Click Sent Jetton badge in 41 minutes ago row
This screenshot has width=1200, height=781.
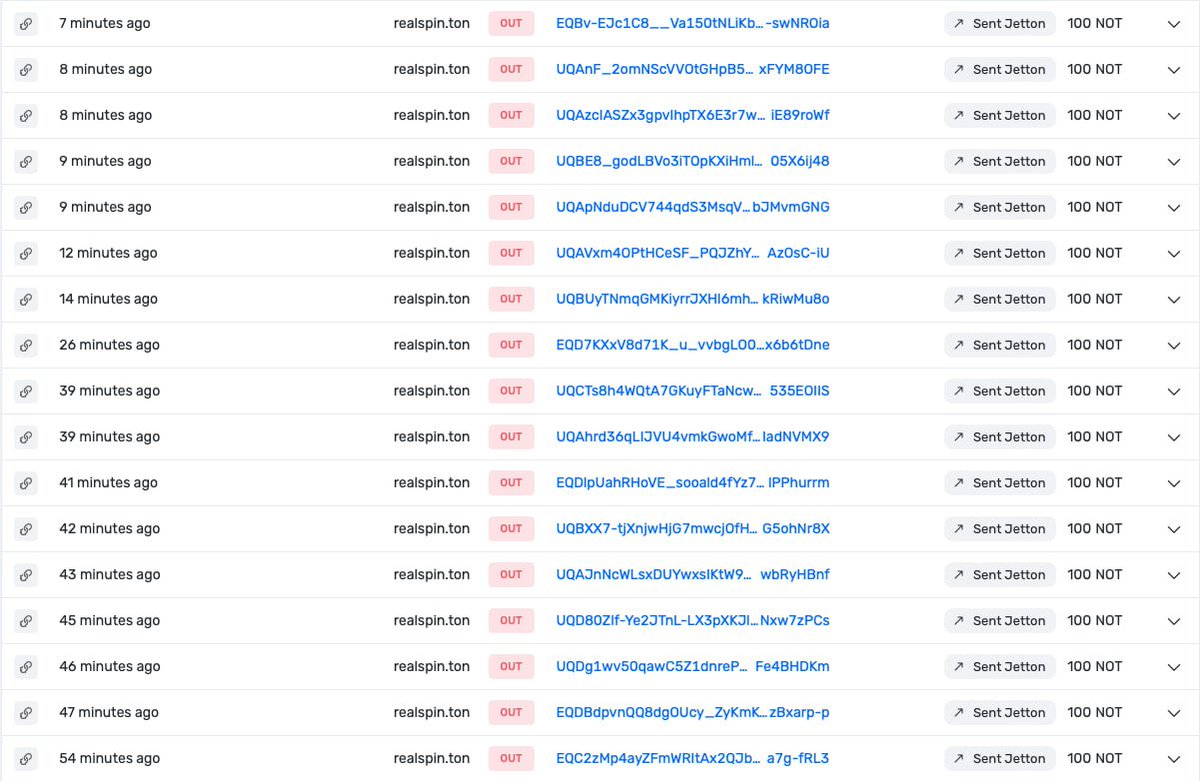(x=1000, y=483)
